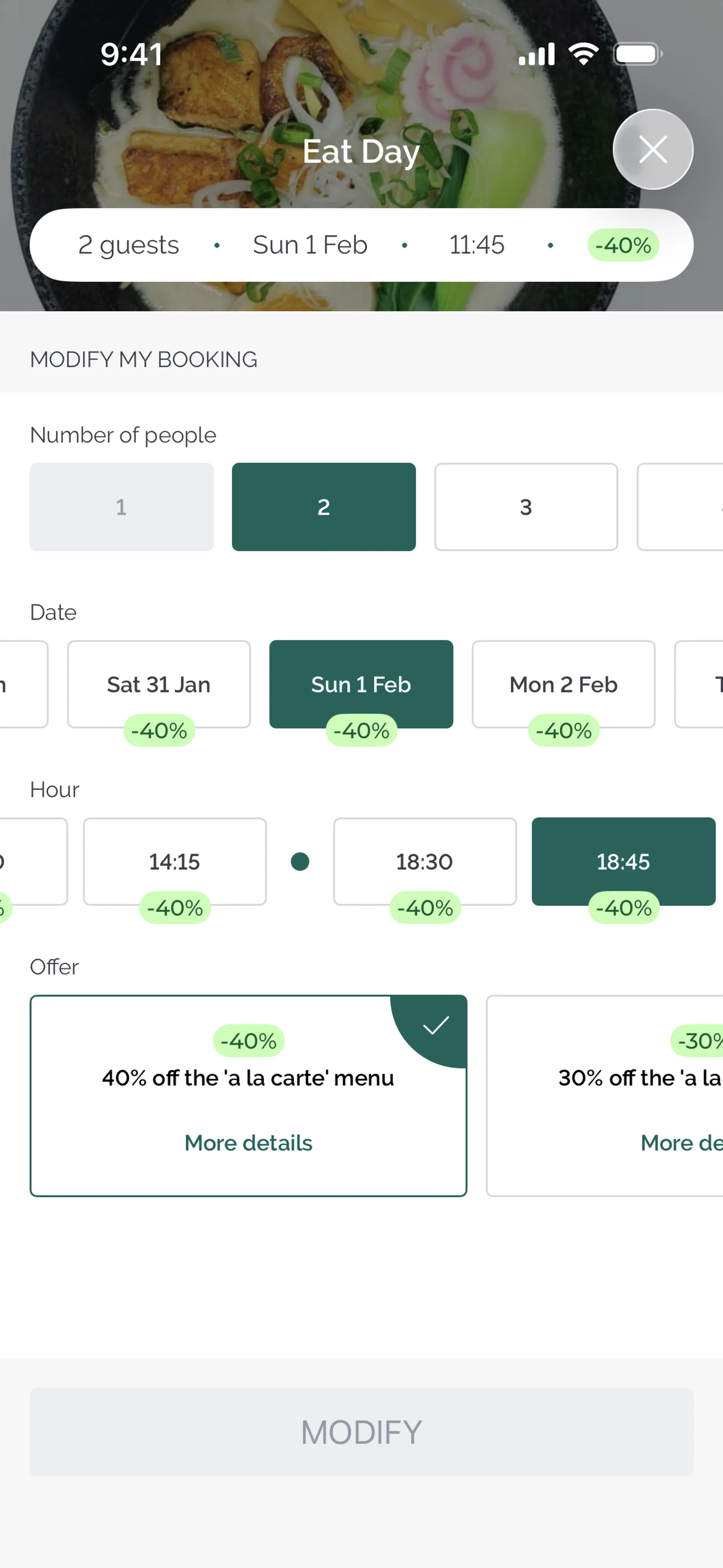Image resolution: width=723 pixels, height=1568 pixels.
Task: Tap the -40% badge under Sat 31 Jan
Action: point(159,731)
